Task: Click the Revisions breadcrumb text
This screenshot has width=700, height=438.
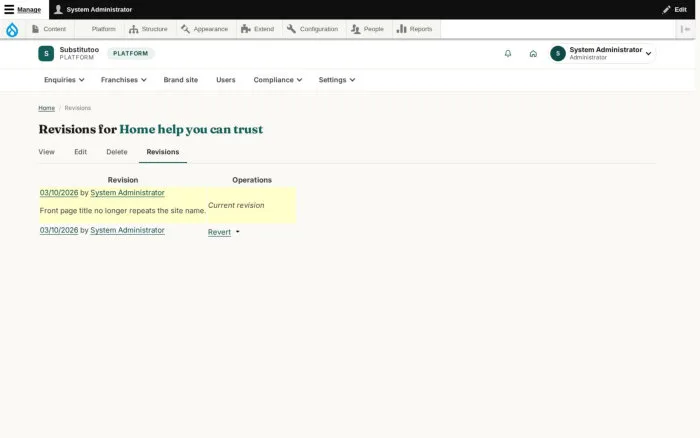Action: 78,108
